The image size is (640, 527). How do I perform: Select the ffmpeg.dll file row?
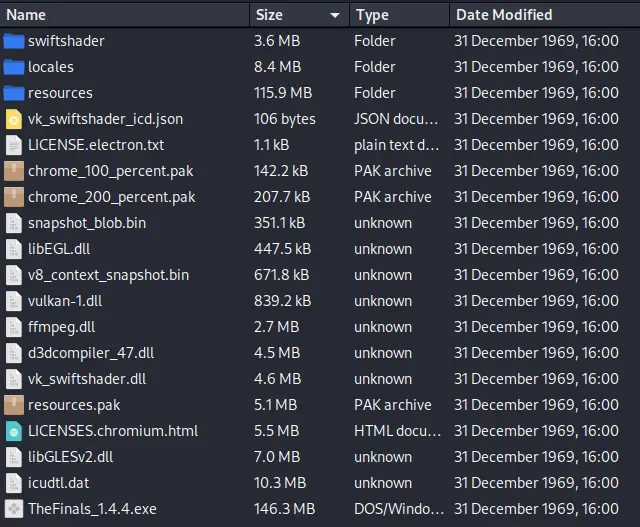click(x=61, y=327)
